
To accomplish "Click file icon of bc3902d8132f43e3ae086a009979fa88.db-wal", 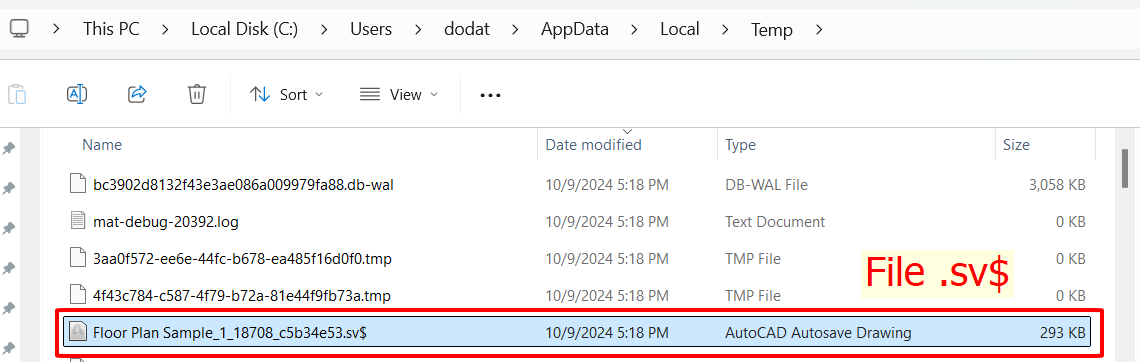I will pos(78,185).
